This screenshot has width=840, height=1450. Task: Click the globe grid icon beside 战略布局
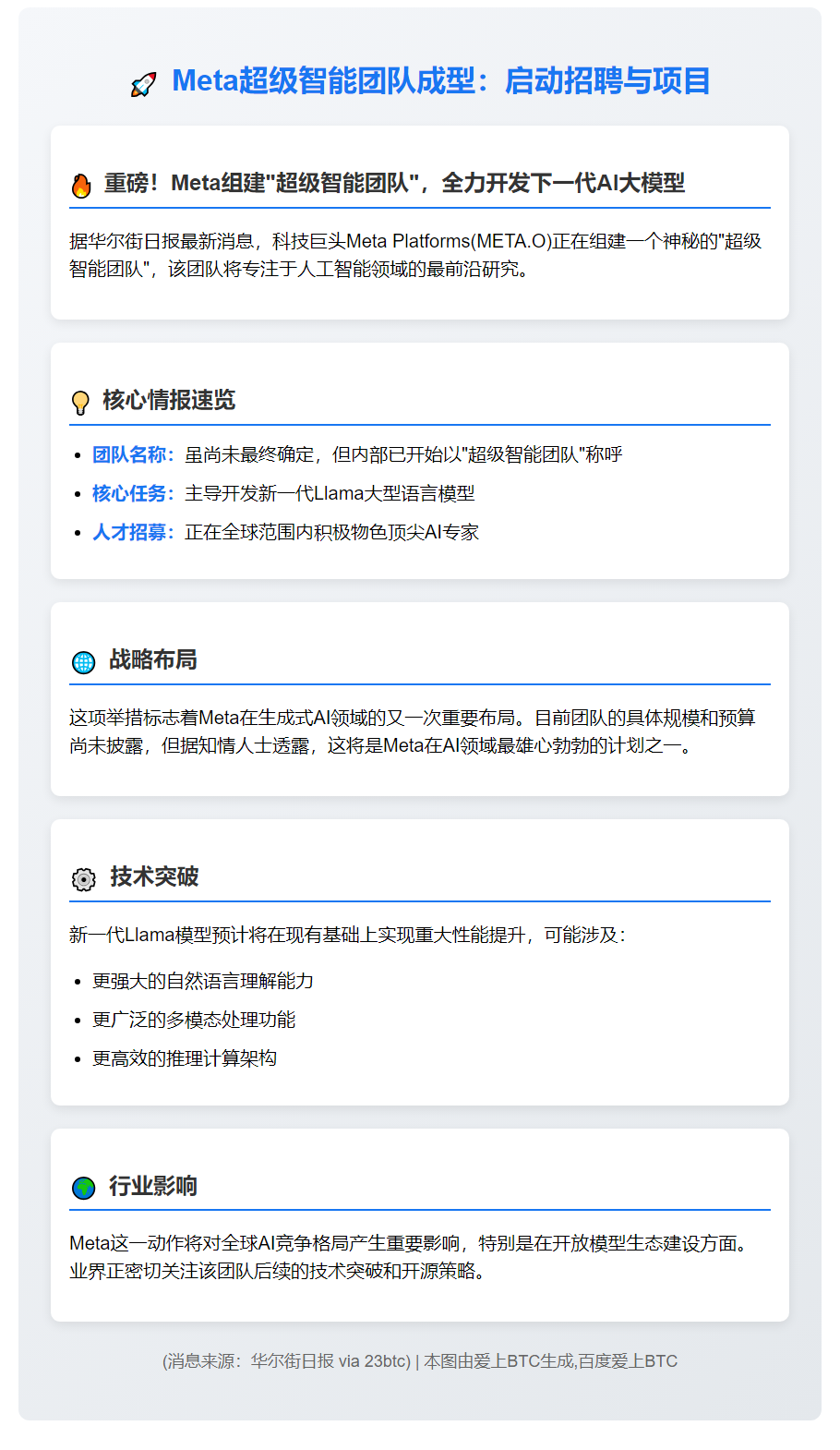click(83, 662)
